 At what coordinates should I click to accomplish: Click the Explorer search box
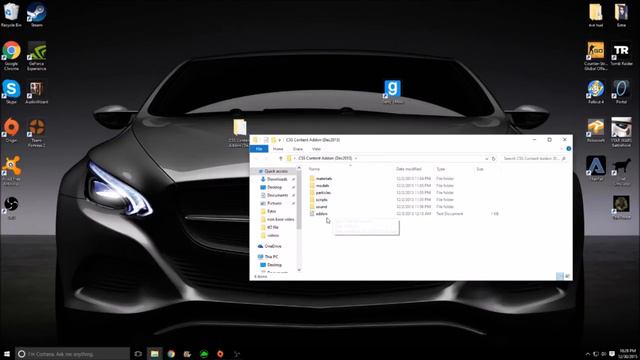533,158
